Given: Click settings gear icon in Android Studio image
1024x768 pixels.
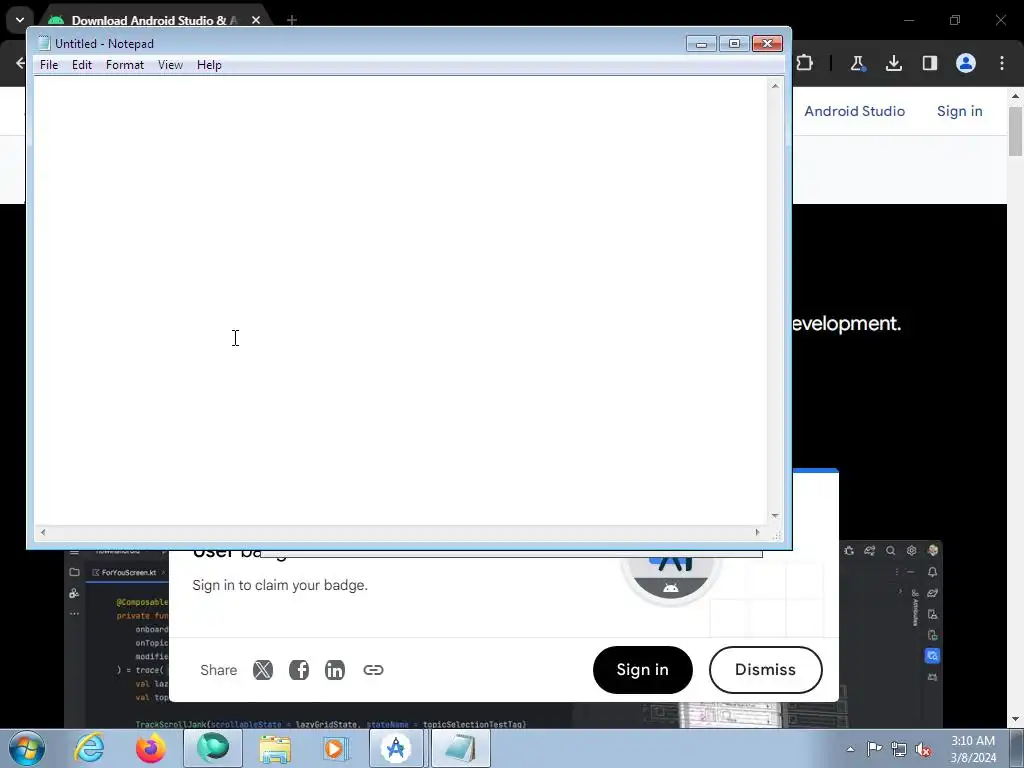Looking at the screenshot, I should (x=911, y=551).
